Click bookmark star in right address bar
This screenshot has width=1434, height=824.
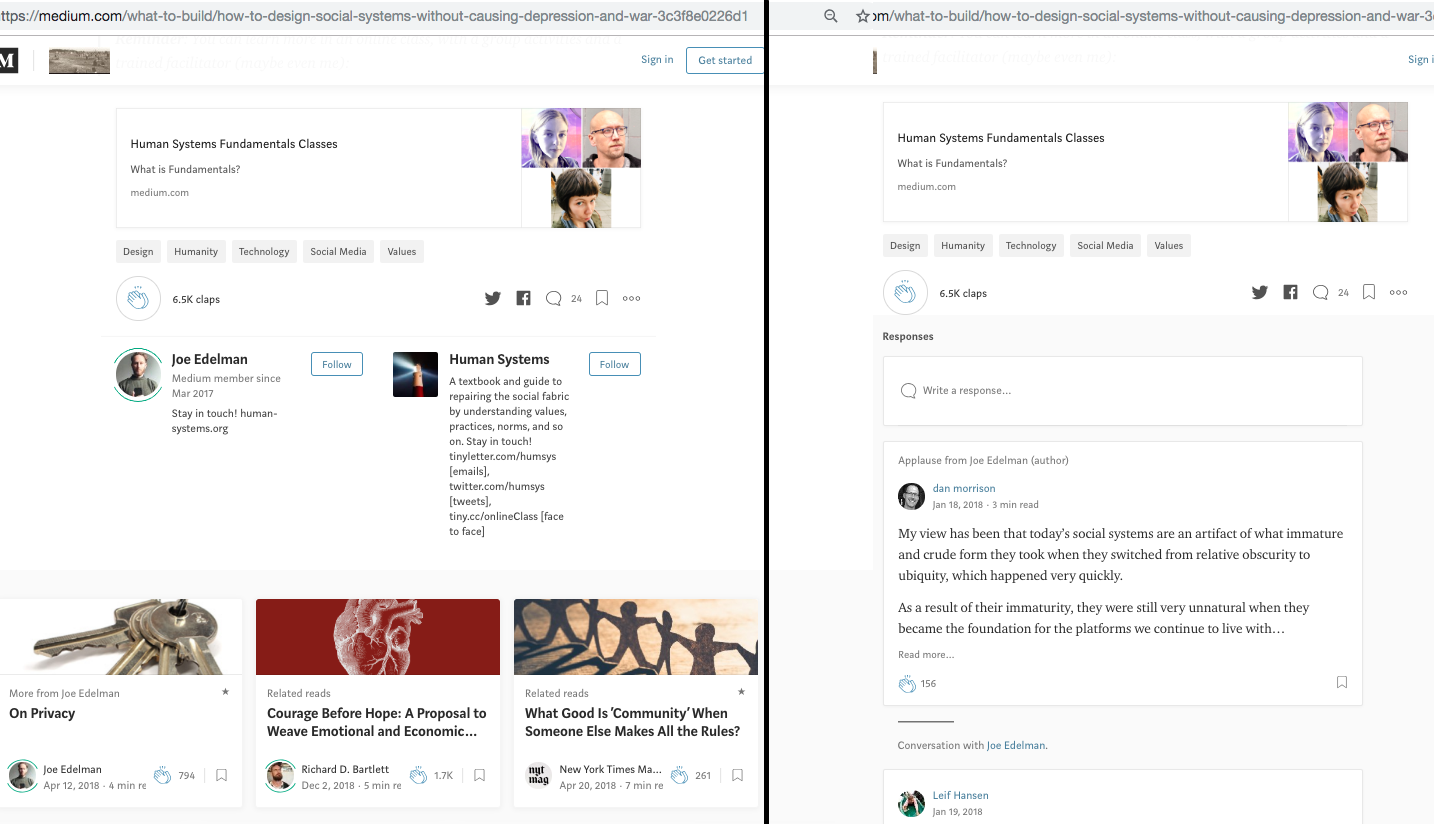tap(863, 16)
